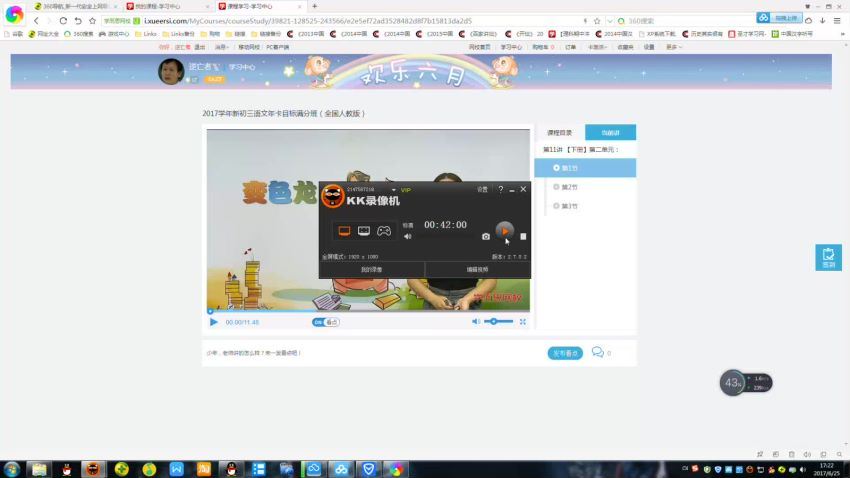Take a screenshot with KK recorder camera icon
The height and width of the screenshot is (478, 850).
pos(486,236)
